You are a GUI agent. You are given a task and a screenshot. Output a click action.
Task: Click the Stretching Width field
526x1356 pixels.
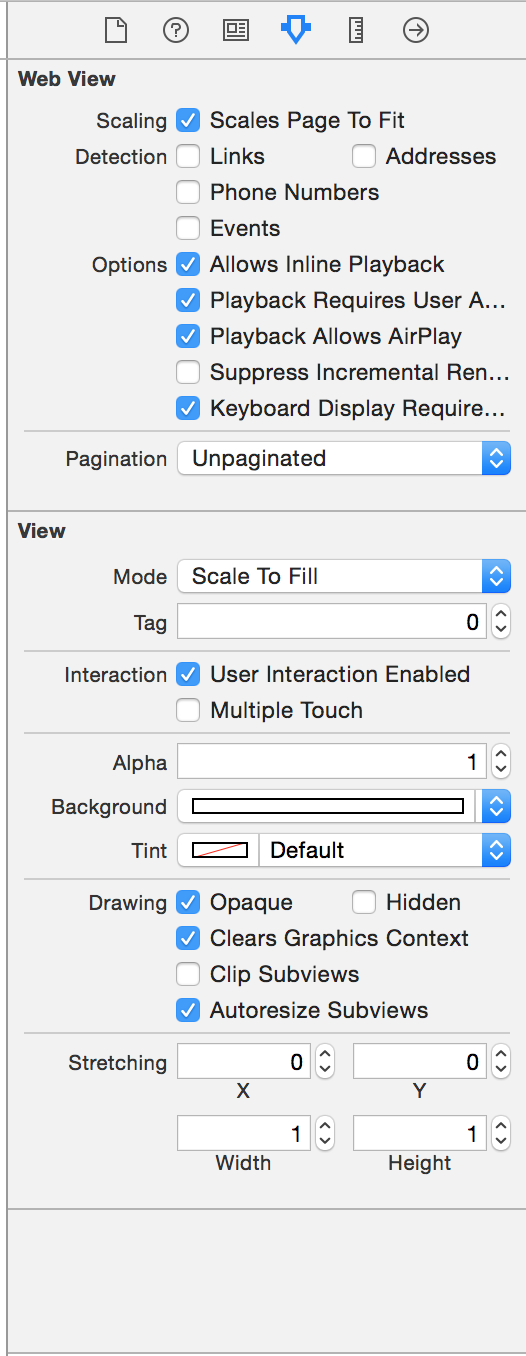tap(243, 1134)
